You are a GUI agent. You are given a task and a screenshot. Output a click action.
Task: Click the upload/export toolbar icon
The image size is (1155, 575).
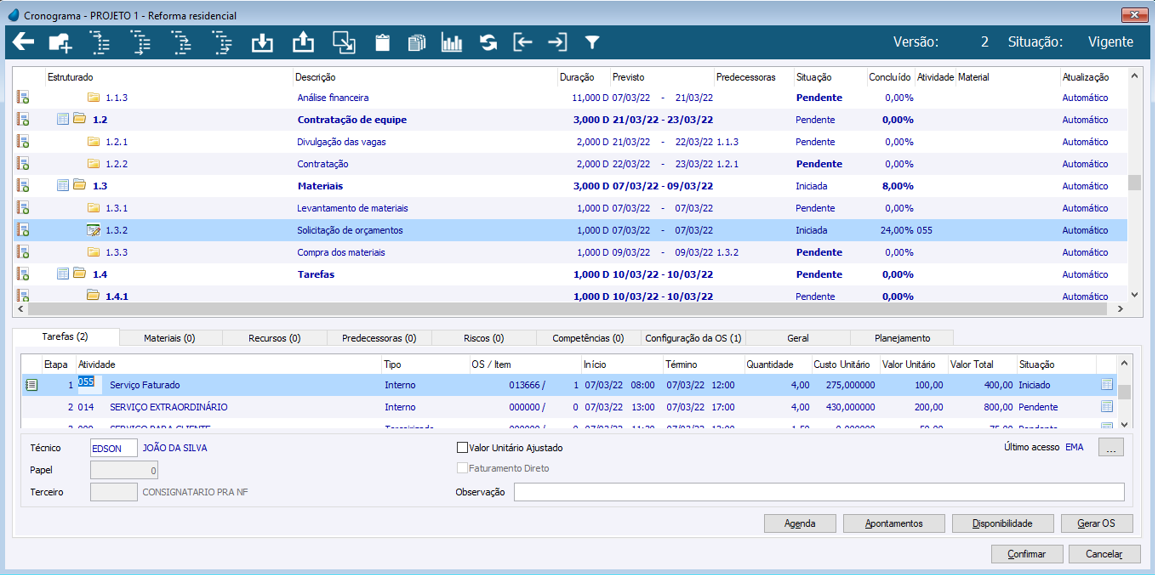point(303,42)
